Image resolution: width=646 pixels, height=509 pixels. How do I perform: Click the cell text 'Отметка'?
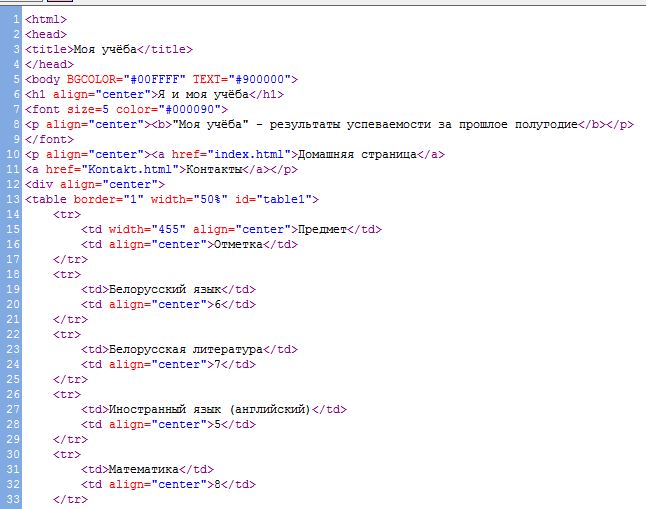pyautogui.click(x=235, y=244)
